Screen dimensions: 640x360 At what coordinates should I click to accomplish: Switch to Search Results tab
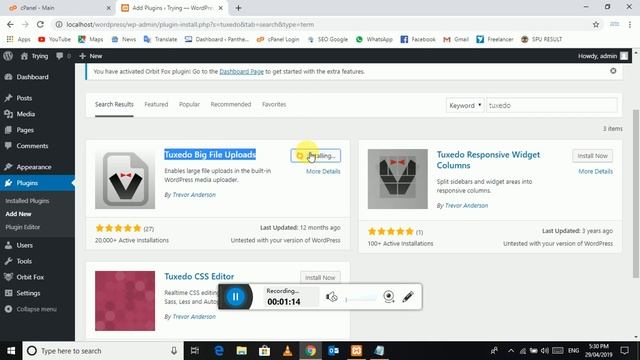[x=114, y=104]
